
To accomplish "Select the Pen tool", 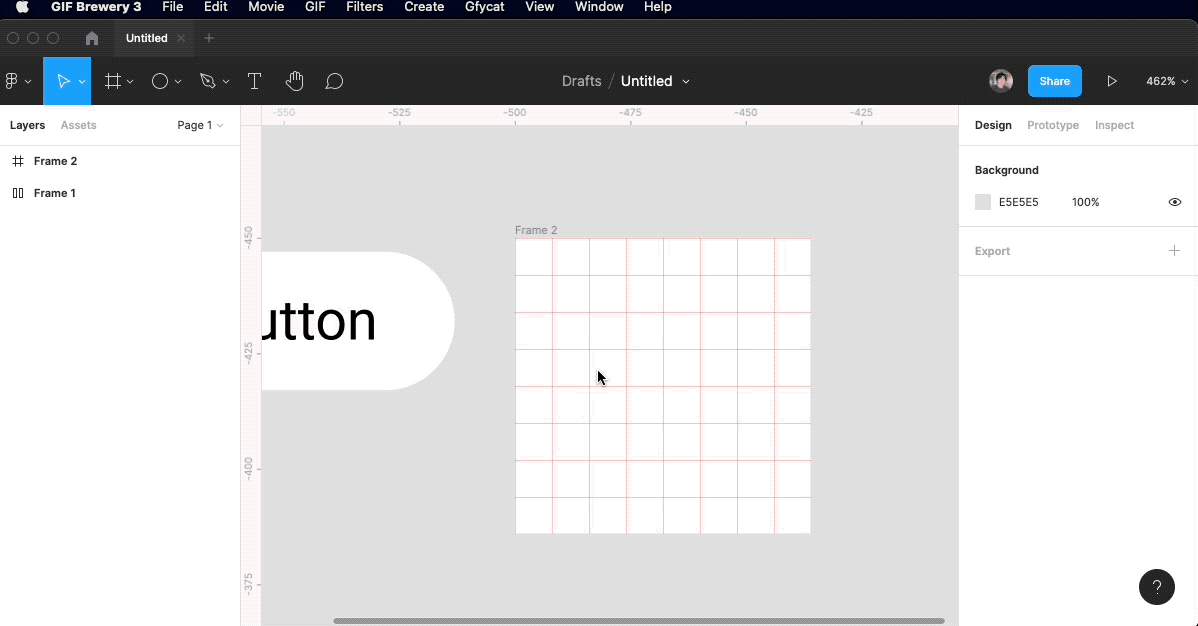I will pos(207,81).
